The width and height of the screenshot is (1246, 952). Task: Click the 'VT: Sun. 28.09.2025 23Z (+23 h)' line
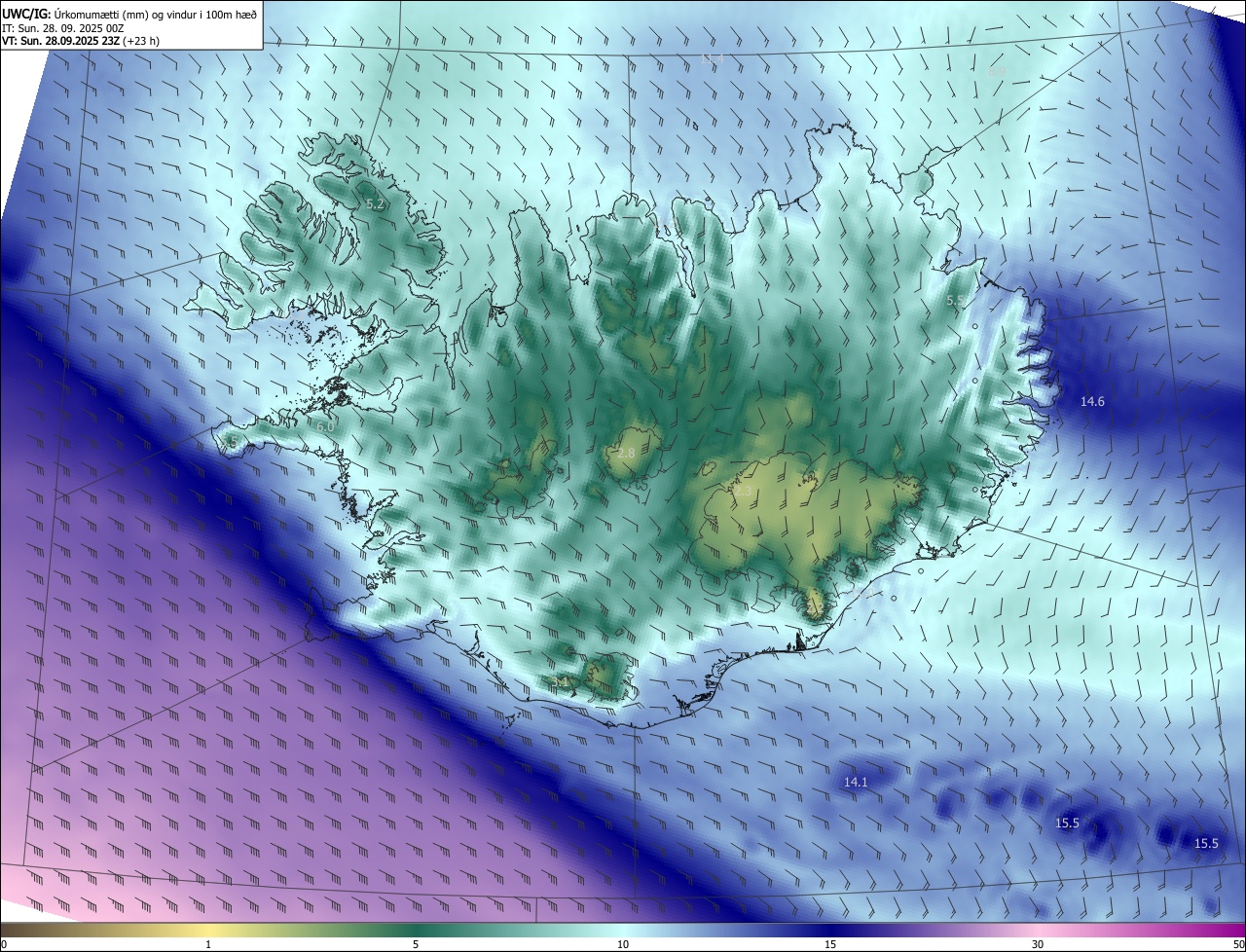(83, 42)
